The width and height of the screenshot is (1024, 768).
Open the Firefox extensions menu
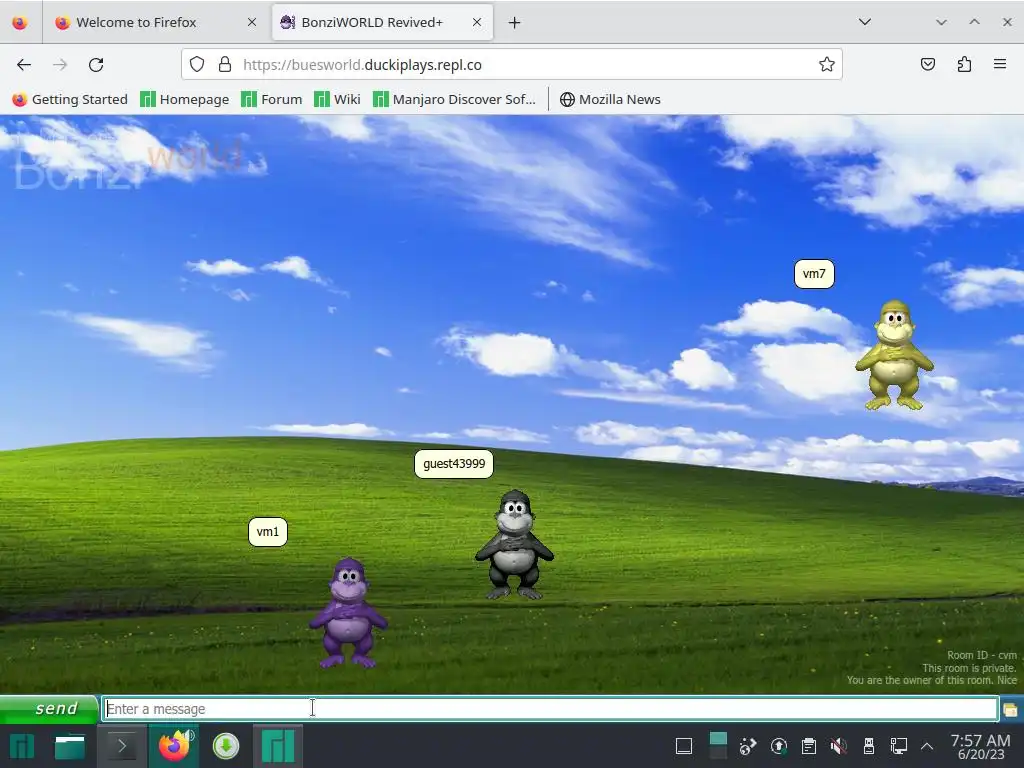(x=964, y=64)
